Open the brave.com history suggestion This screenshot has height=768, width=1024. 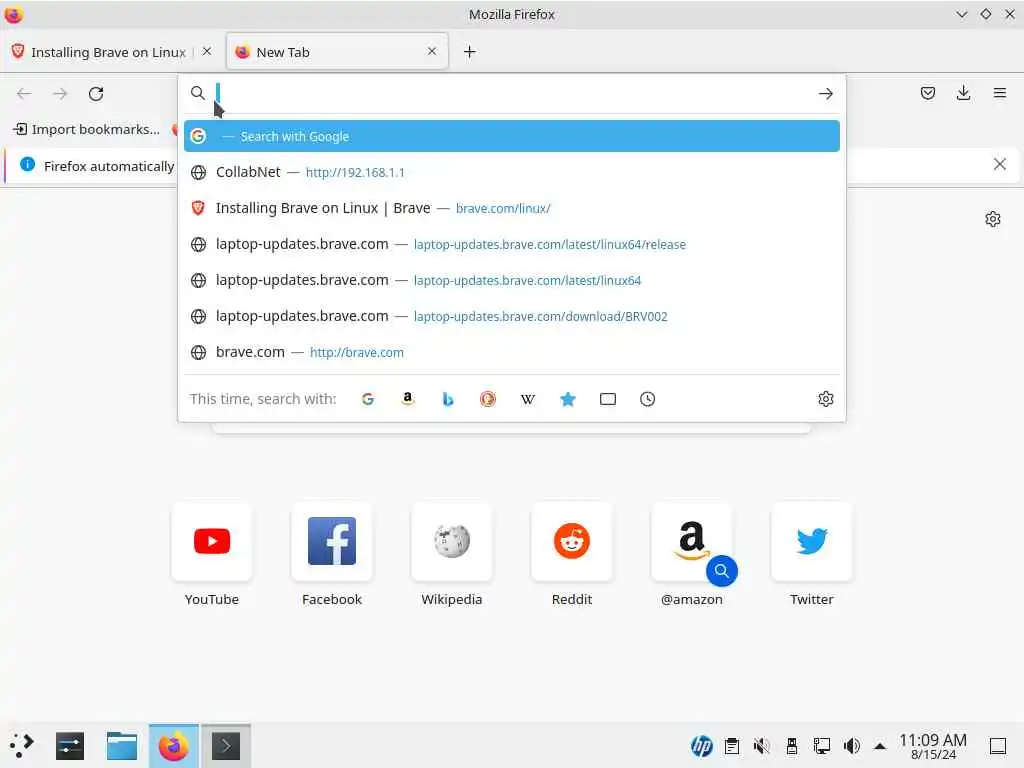(x=511, y=352)
